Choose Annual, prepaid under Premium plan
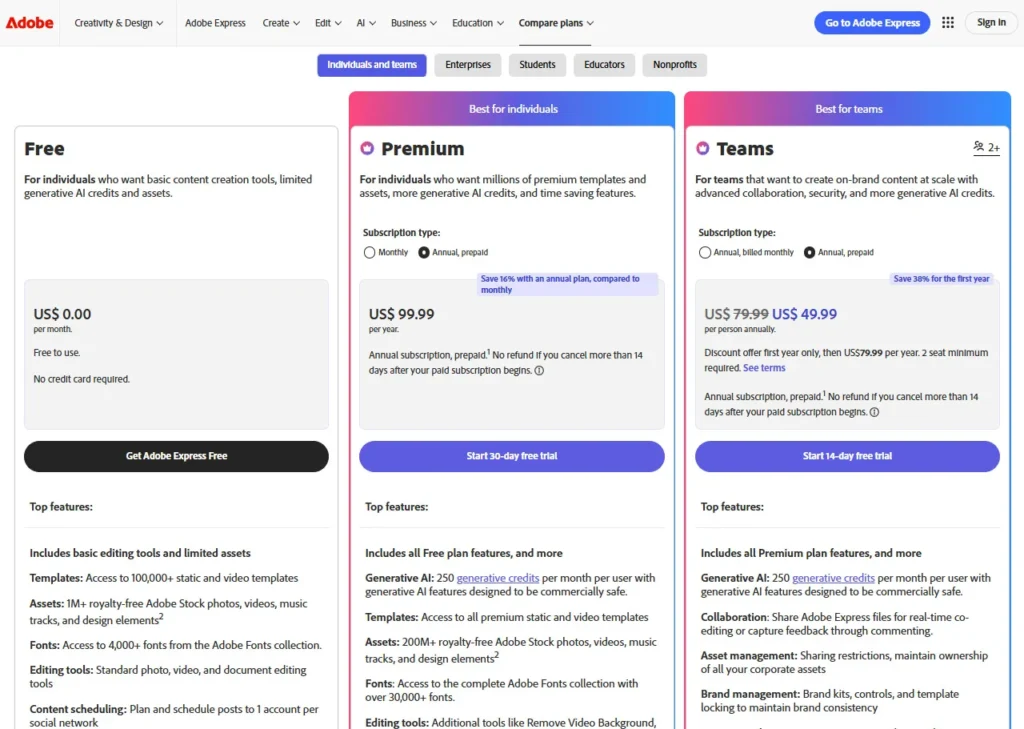The height and width of the screenshot is (729, 1024). [424, 253]
